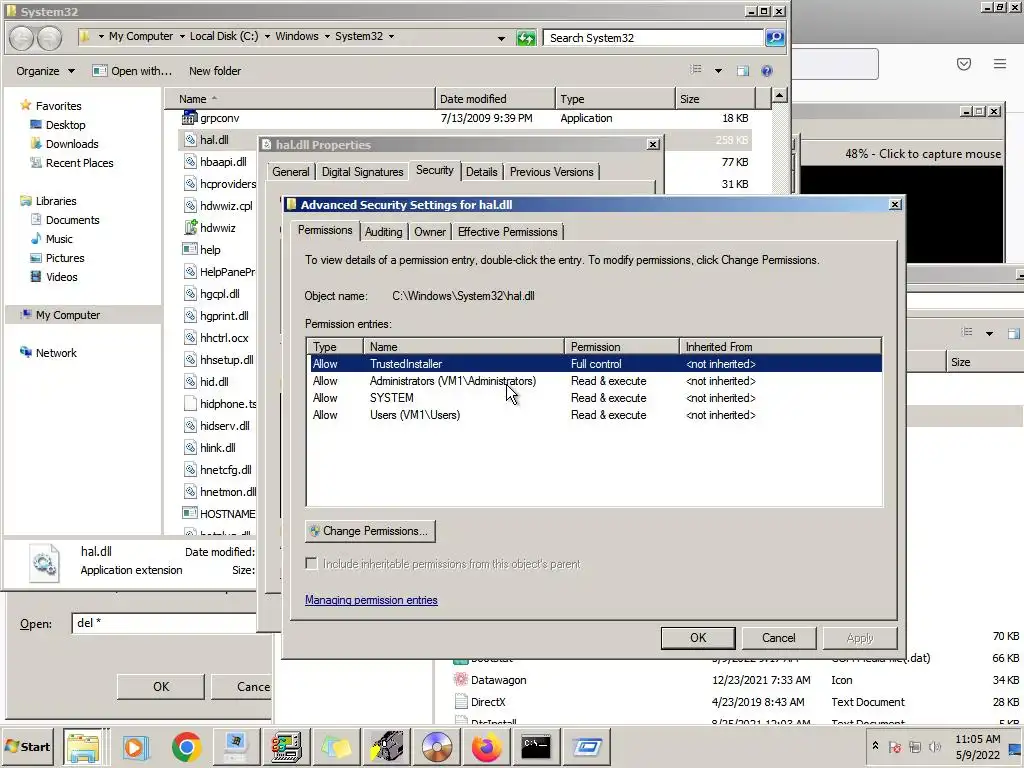Expand the System32 breadcrumb arrow
The width and height of the screenshot is (1024, 768).
coord(391,37)
